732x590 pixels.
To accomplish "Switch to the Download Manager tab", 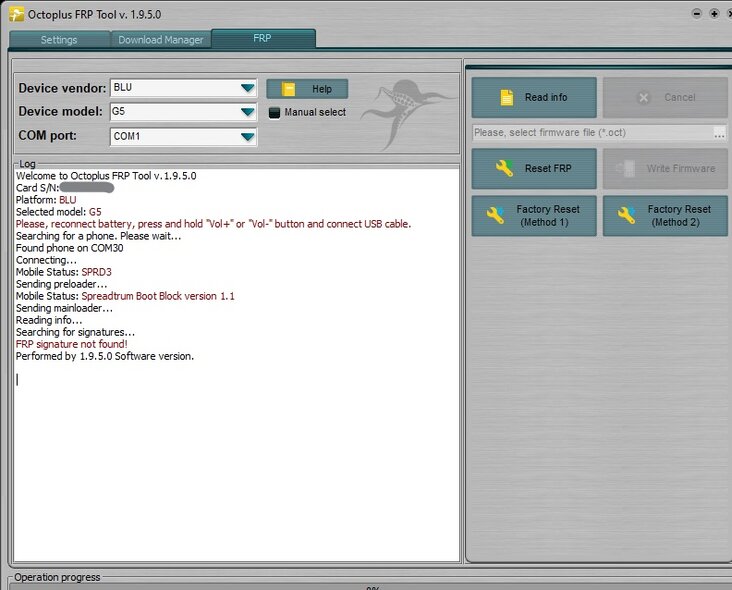I will (x=161, y=40).
